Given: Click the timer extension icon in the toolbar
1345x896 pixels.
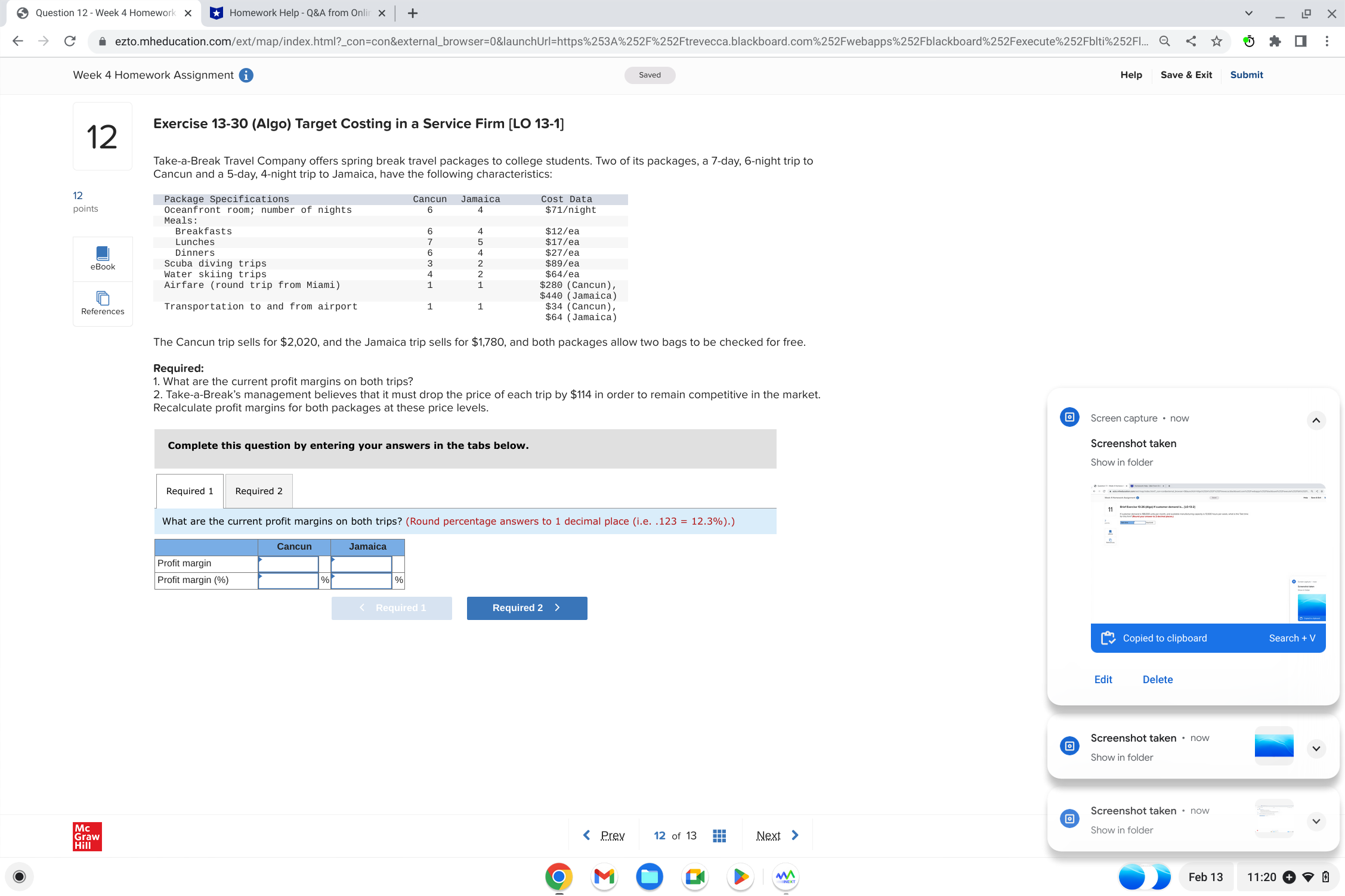Looking at the screenshot, I should [1248, 41].
